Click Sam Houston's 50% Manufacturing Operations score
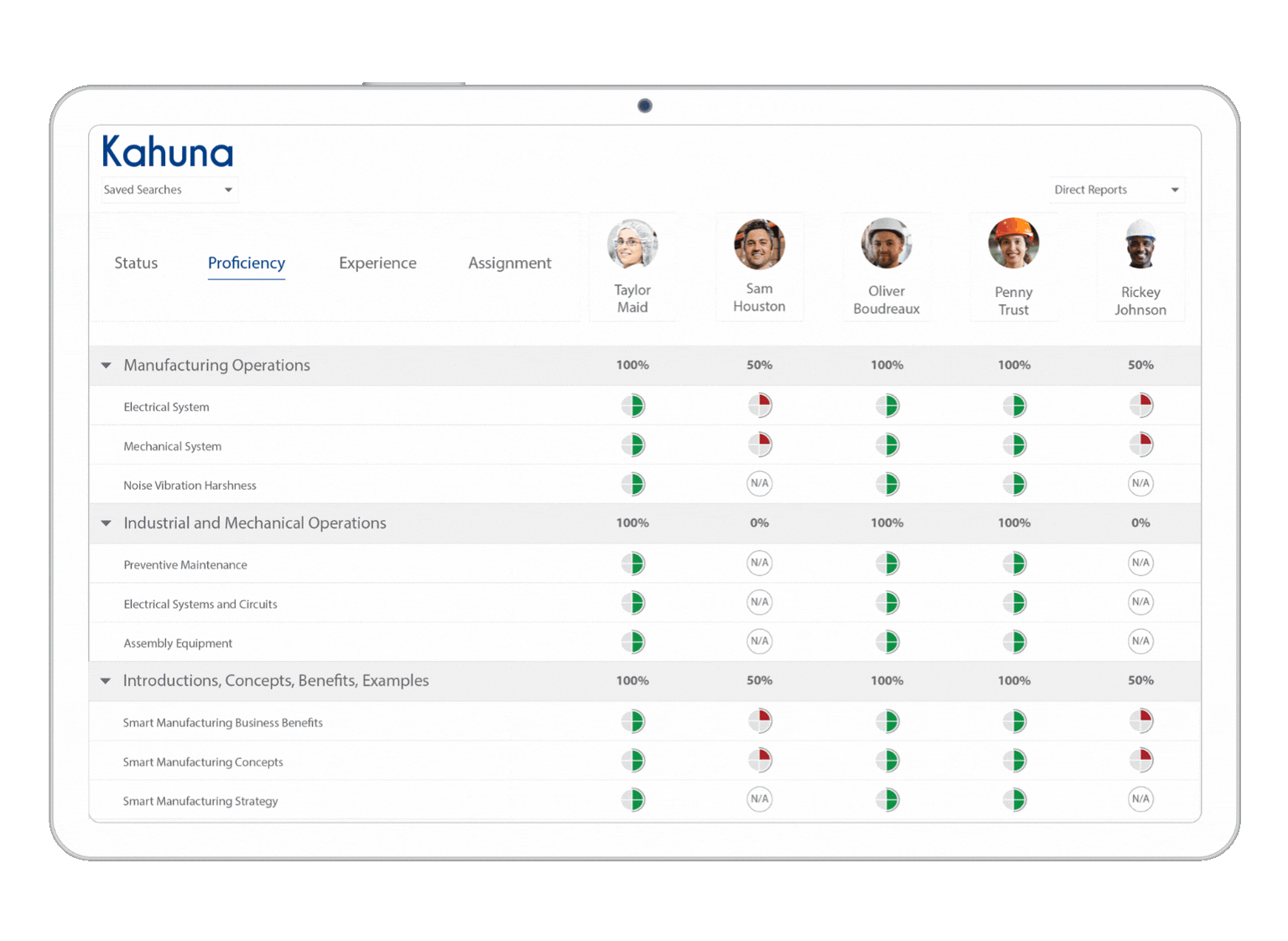Screen dimensions: 1288x941 click(x=760, y=365)
